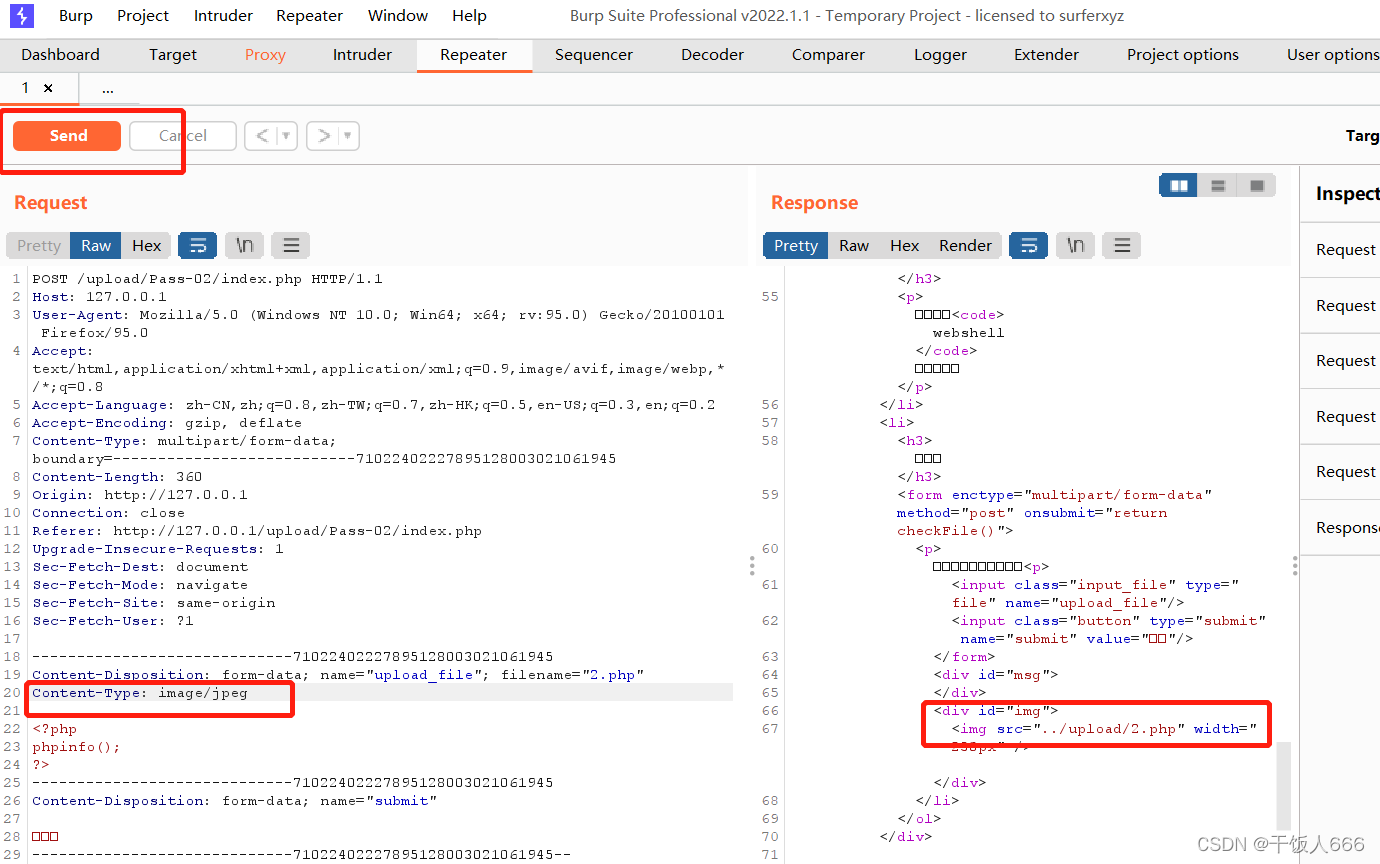The width and height of the screenshot is (1380, 864).
Task: Switch to Logger tab
Action: [940, 54]
